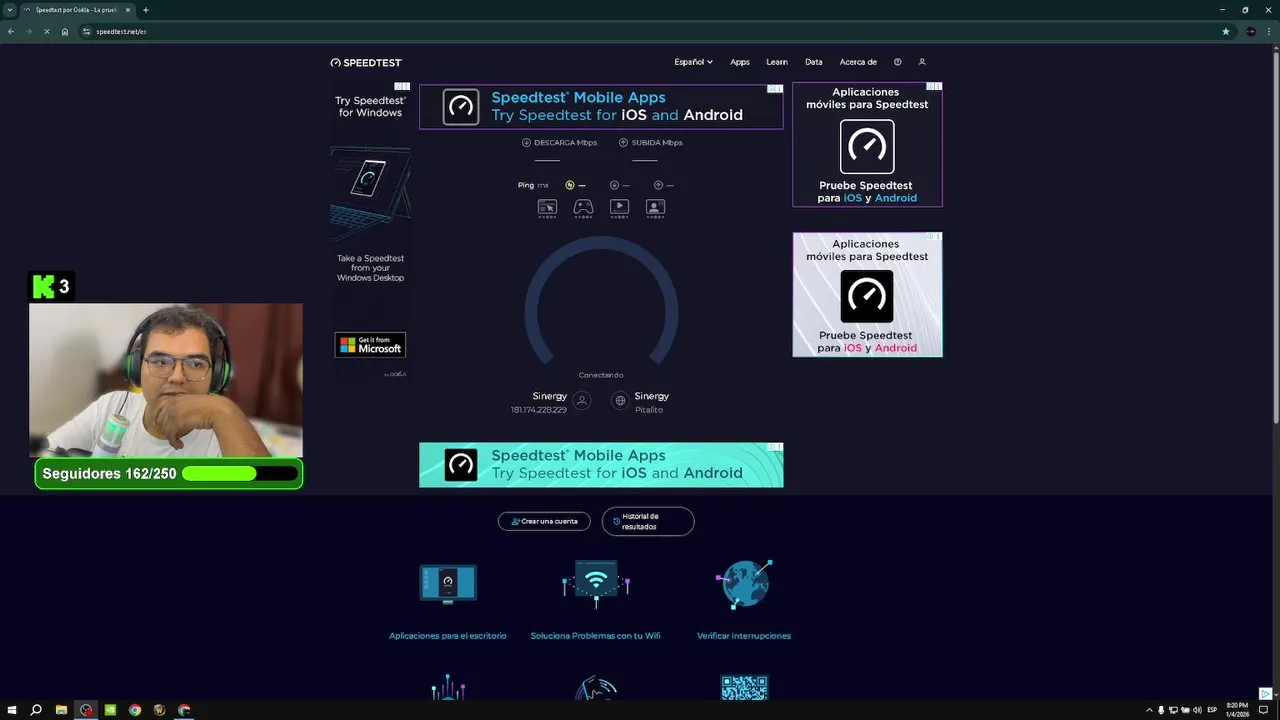This screenshot has width=1280, height=720.
Task: Click the volume speaker icon in system tray
Action: pyautogui.click(x=1197, y=710)
